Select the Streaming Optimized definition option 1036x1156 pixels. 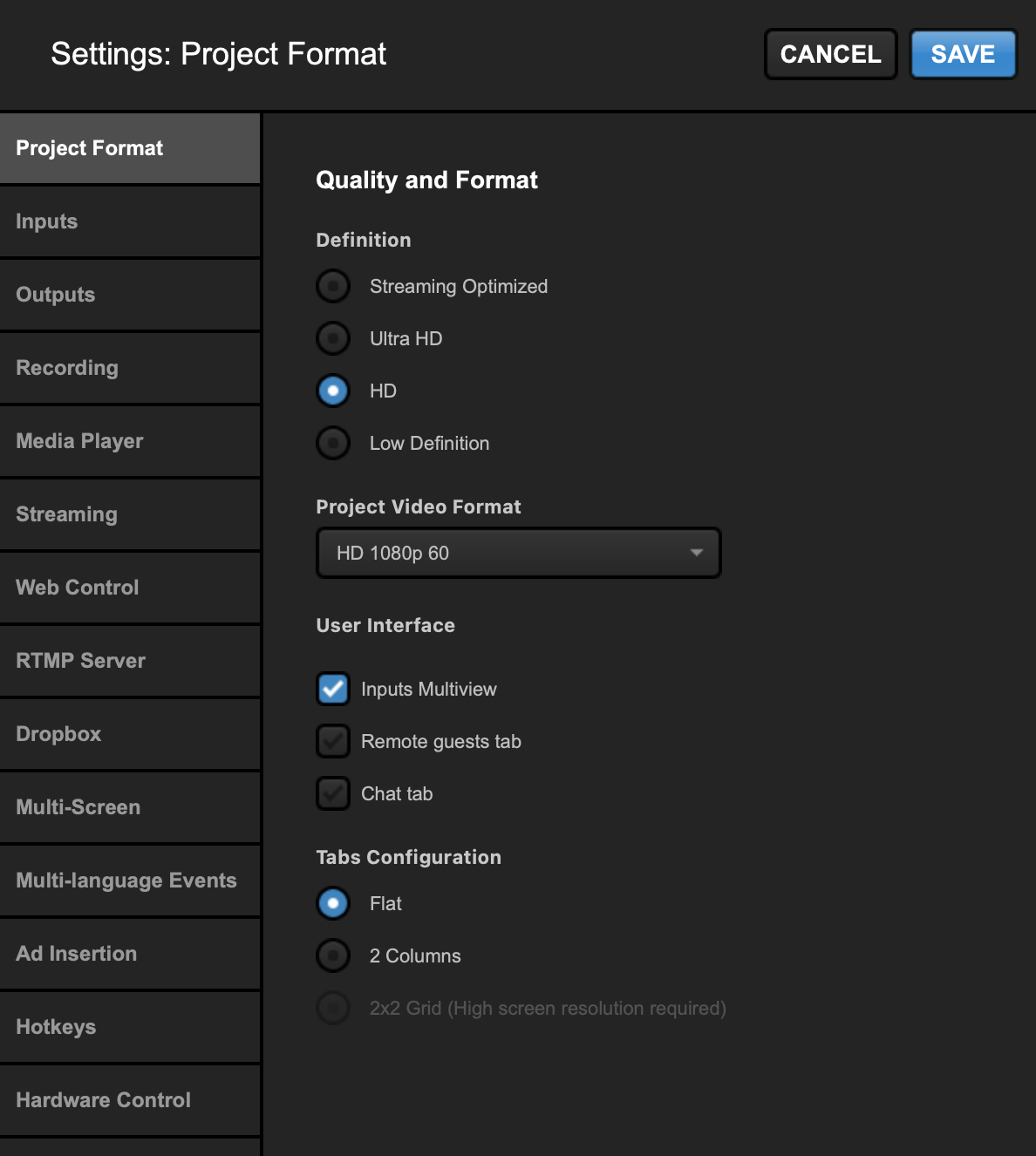pyautogui.click(x=333, y=286)
